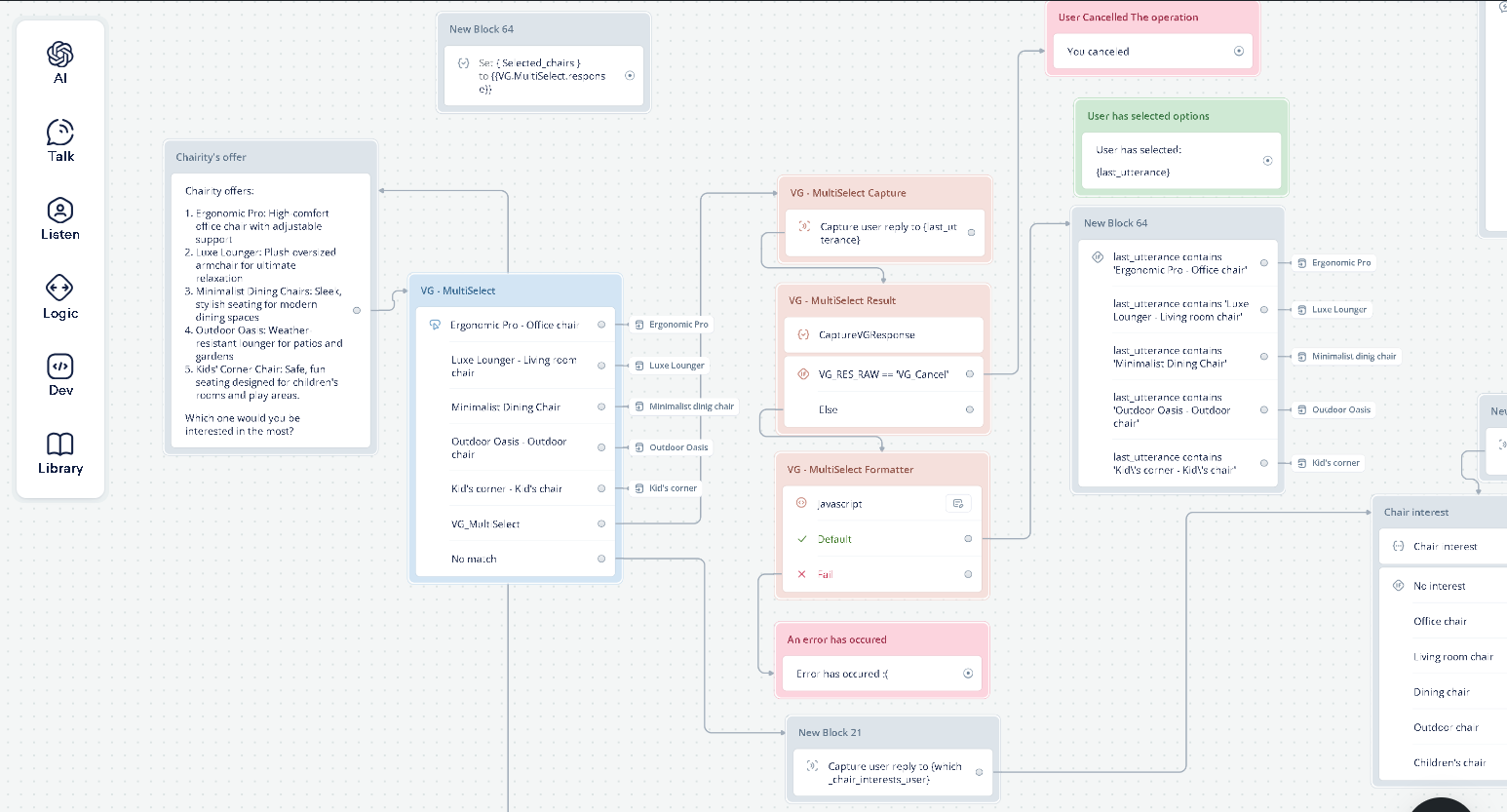Click the port of top New Block 64 Set step

630,75
